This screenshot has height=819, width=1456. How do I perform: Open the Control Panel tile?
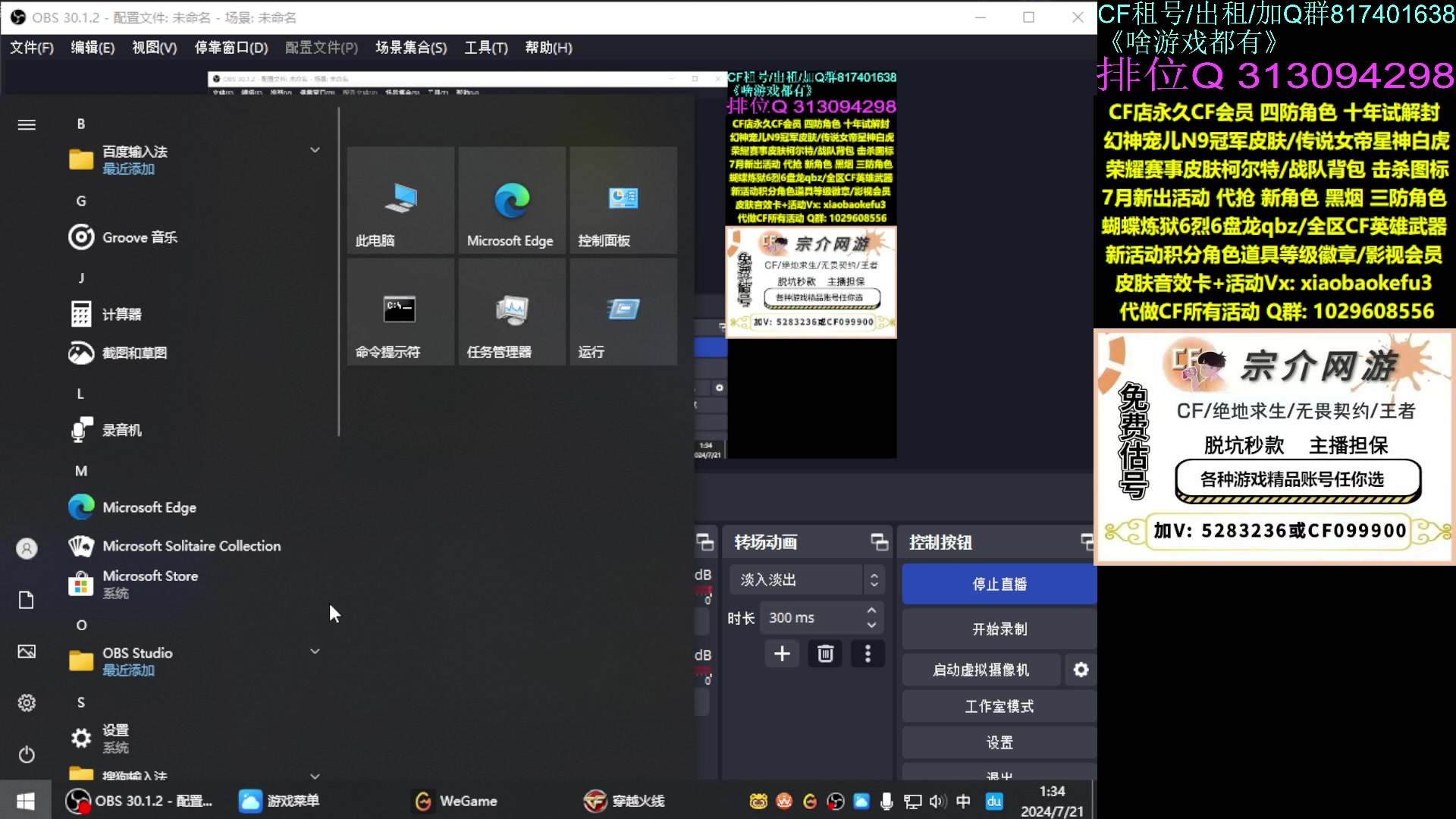pyautogui.click(x=623, y=200)
